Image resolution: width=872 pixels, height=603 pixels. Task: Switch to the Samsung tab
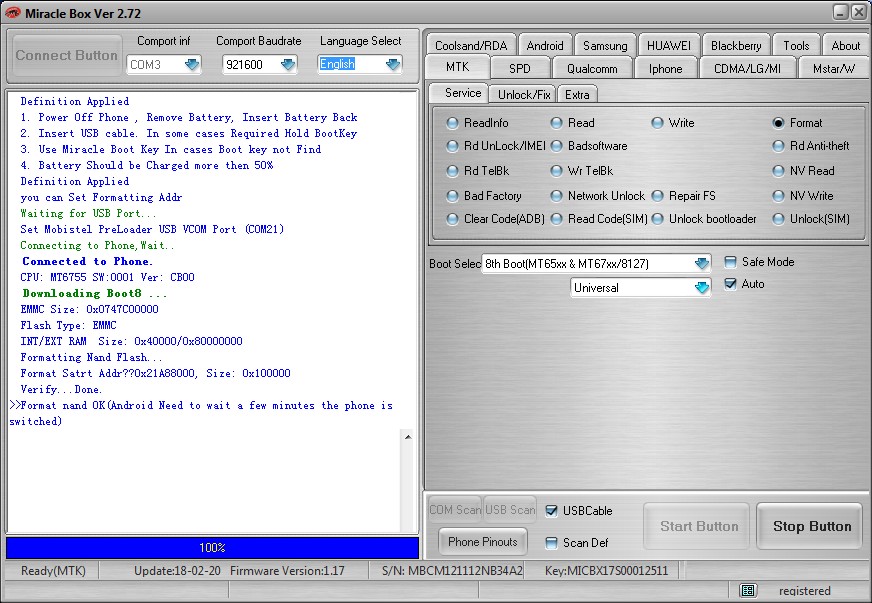(x=605, y=45)
